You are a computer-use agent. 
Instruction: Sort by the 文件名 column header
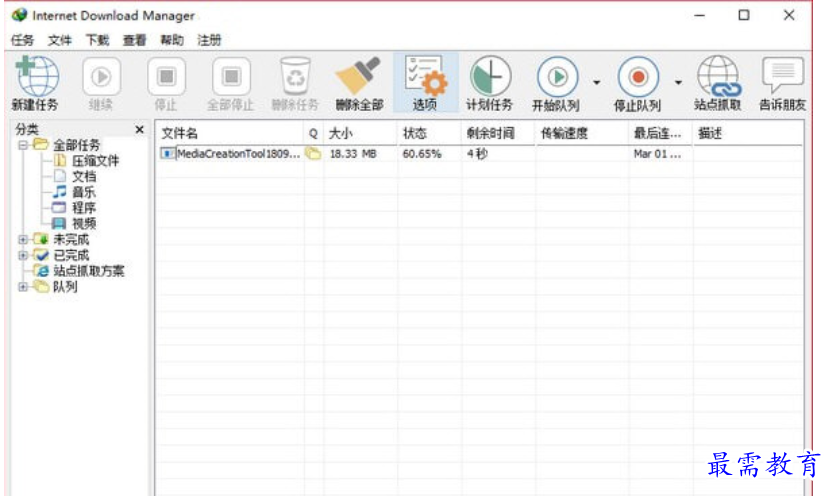(x=229, y=133)
